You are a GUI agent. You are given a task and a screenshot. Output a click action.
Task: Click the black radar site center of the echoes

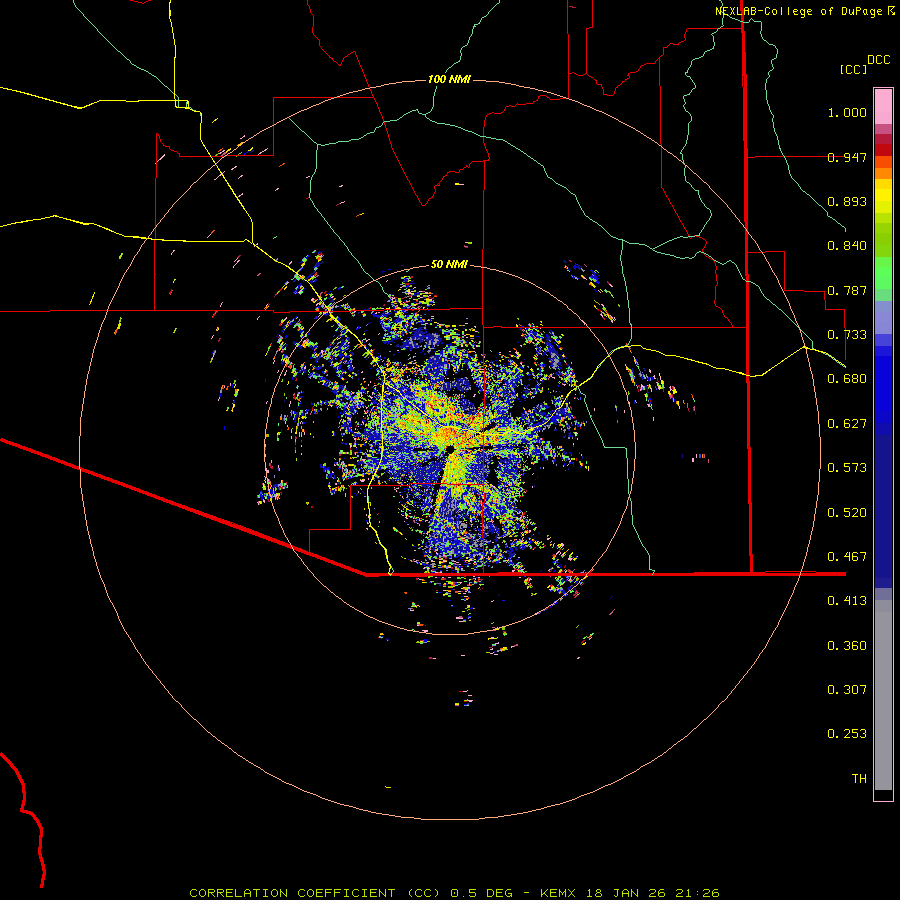(x=449, y=449)
